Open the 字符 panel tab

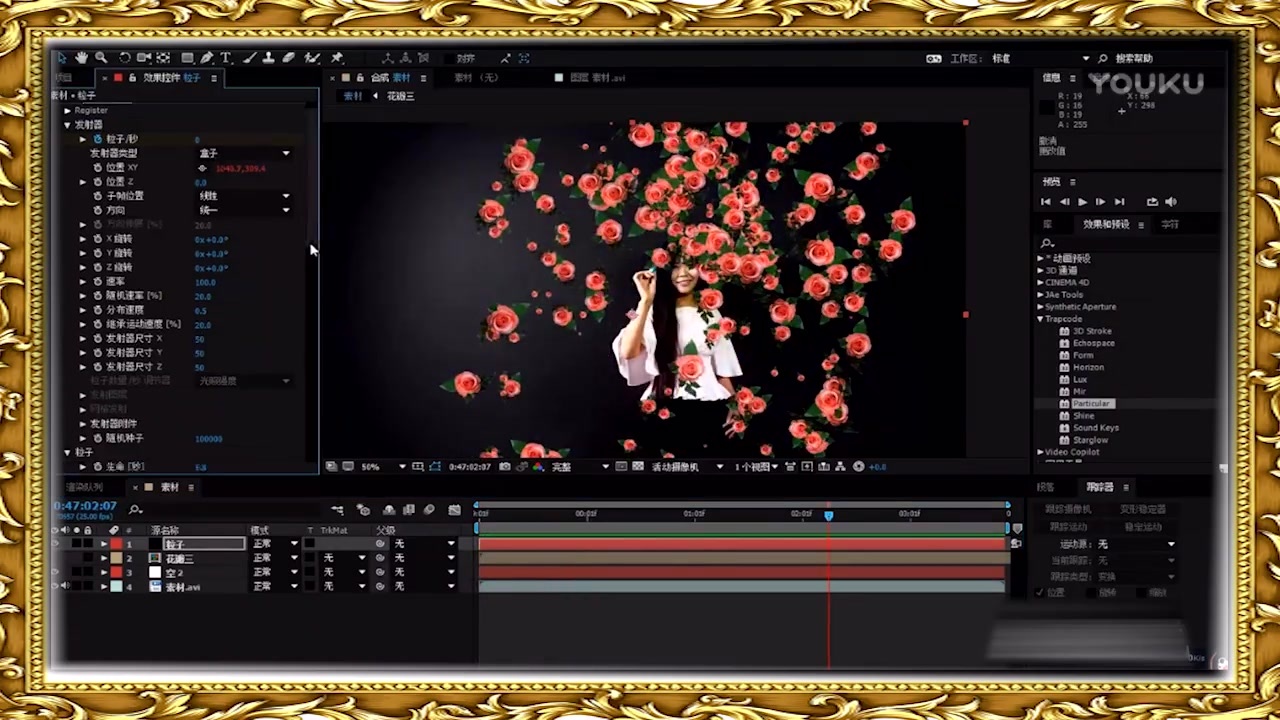1170,225
